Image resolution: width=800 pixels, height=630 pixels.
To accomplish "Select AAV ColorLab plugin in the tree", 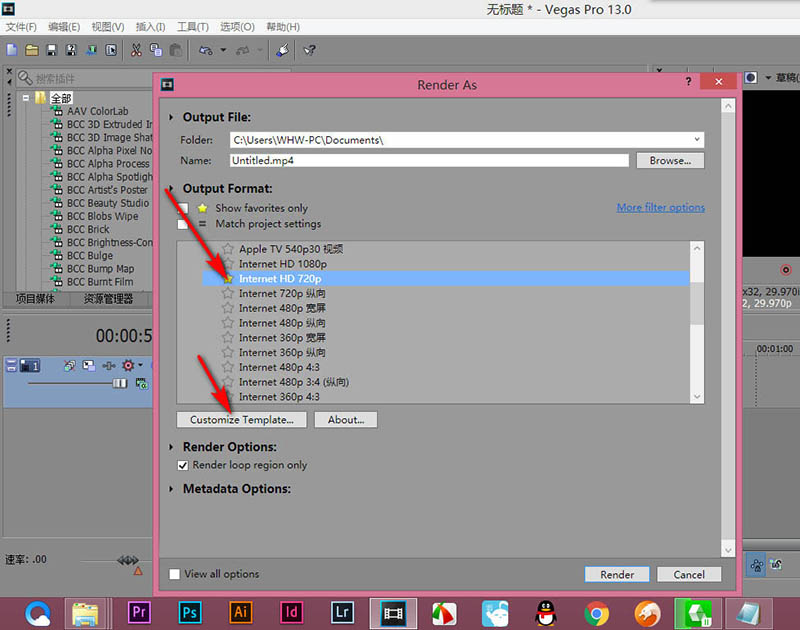I will tap(98, 111).
